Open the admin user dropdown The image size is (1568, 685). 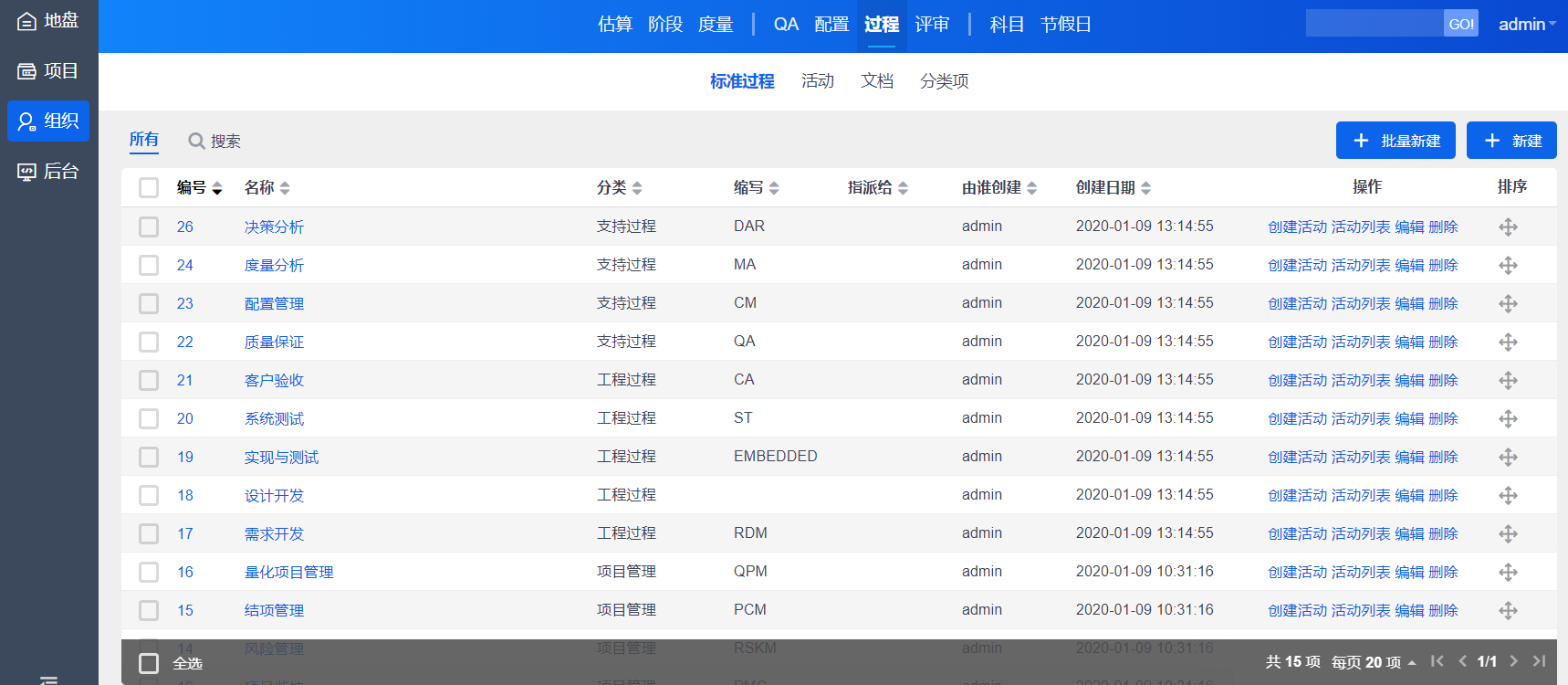tap(1527, 25)
